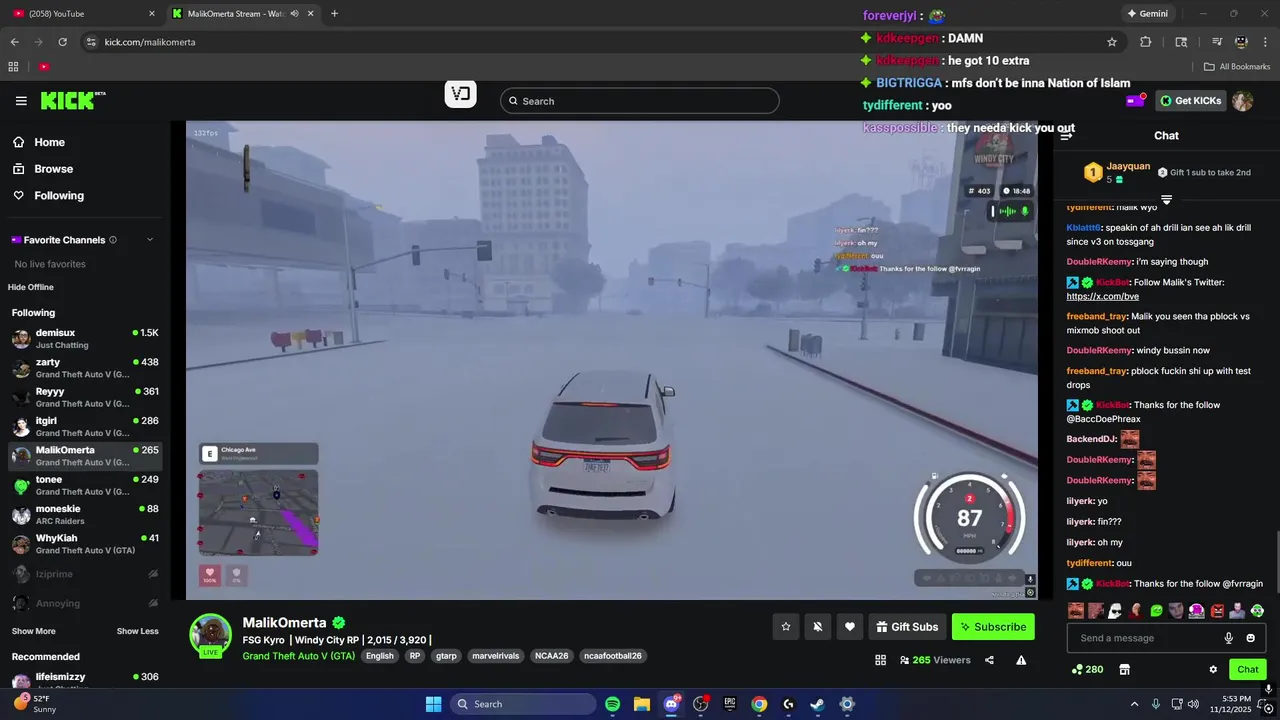Go to Home in the sidebar
Image resolution: width=1280 pixels, height=720 pixels.
(49, 142)
